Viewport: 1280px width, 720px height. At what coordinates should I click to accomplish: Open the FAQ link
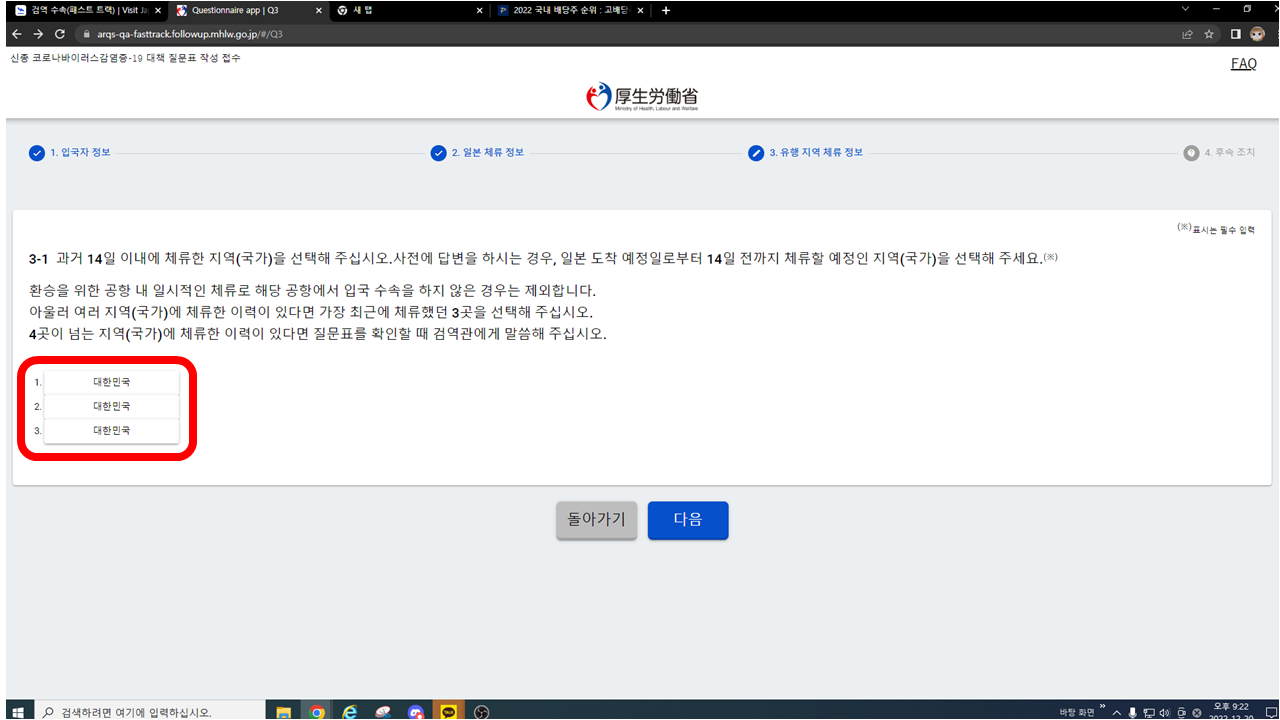(1244, 64)
